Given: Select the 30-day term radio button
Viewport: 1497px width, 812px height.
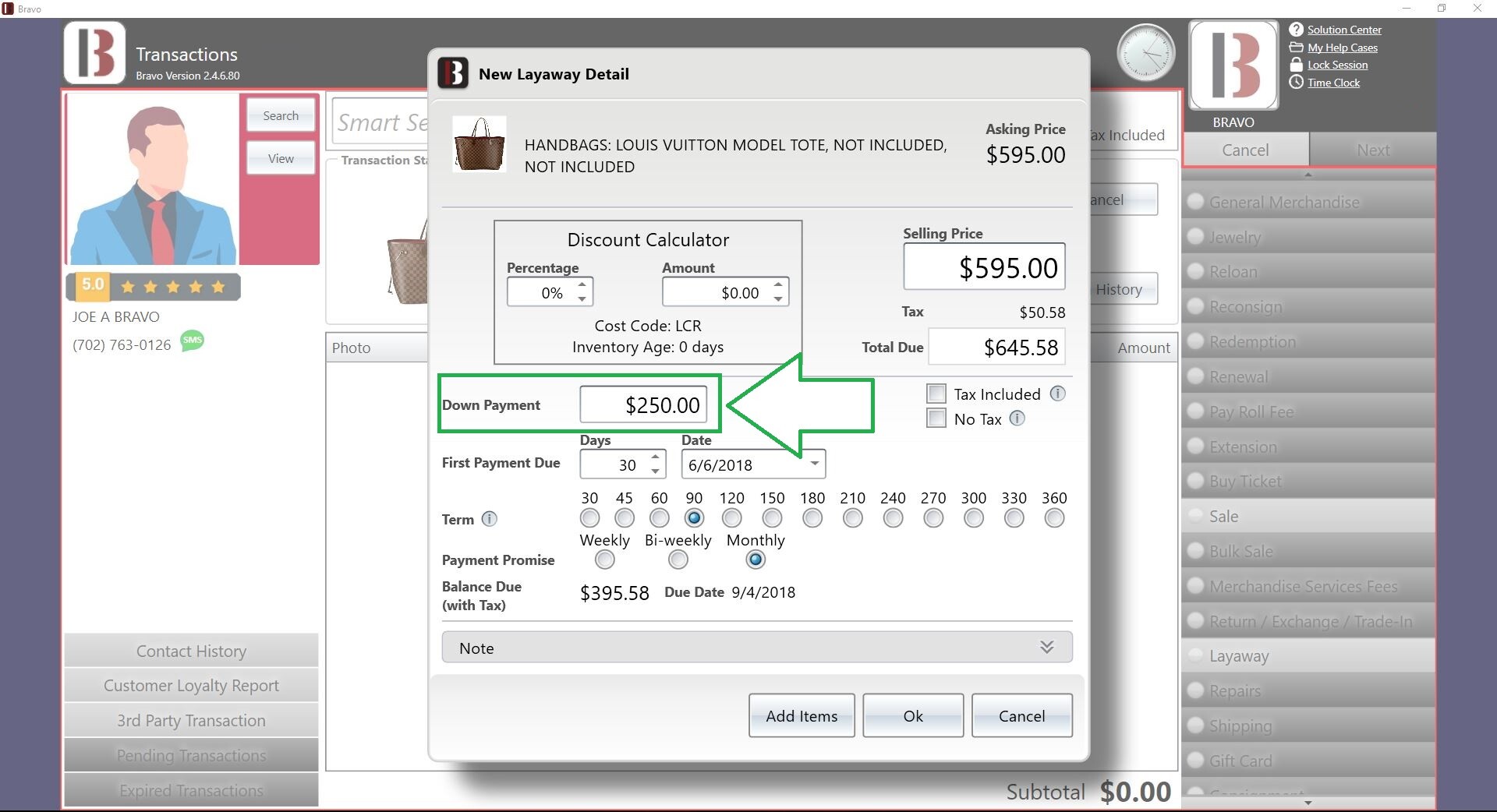Looking at the screenshot, I should coord(589,518).
